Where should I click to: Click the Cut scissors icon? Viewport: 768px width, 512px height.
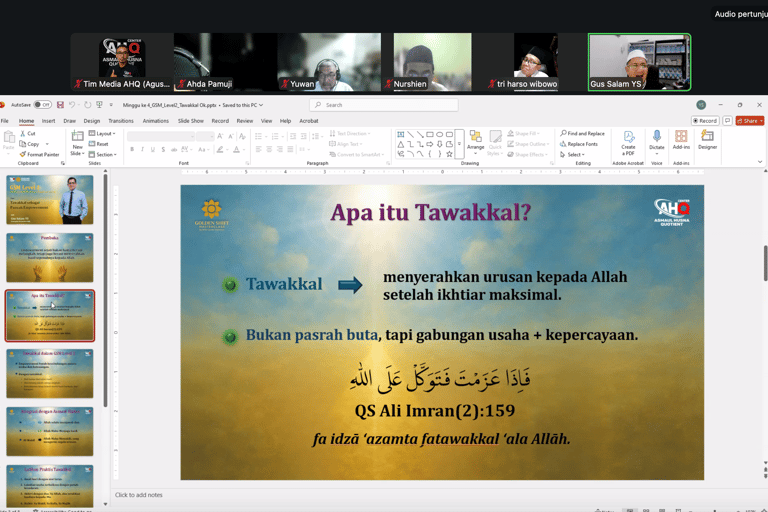tap(23, 133)
